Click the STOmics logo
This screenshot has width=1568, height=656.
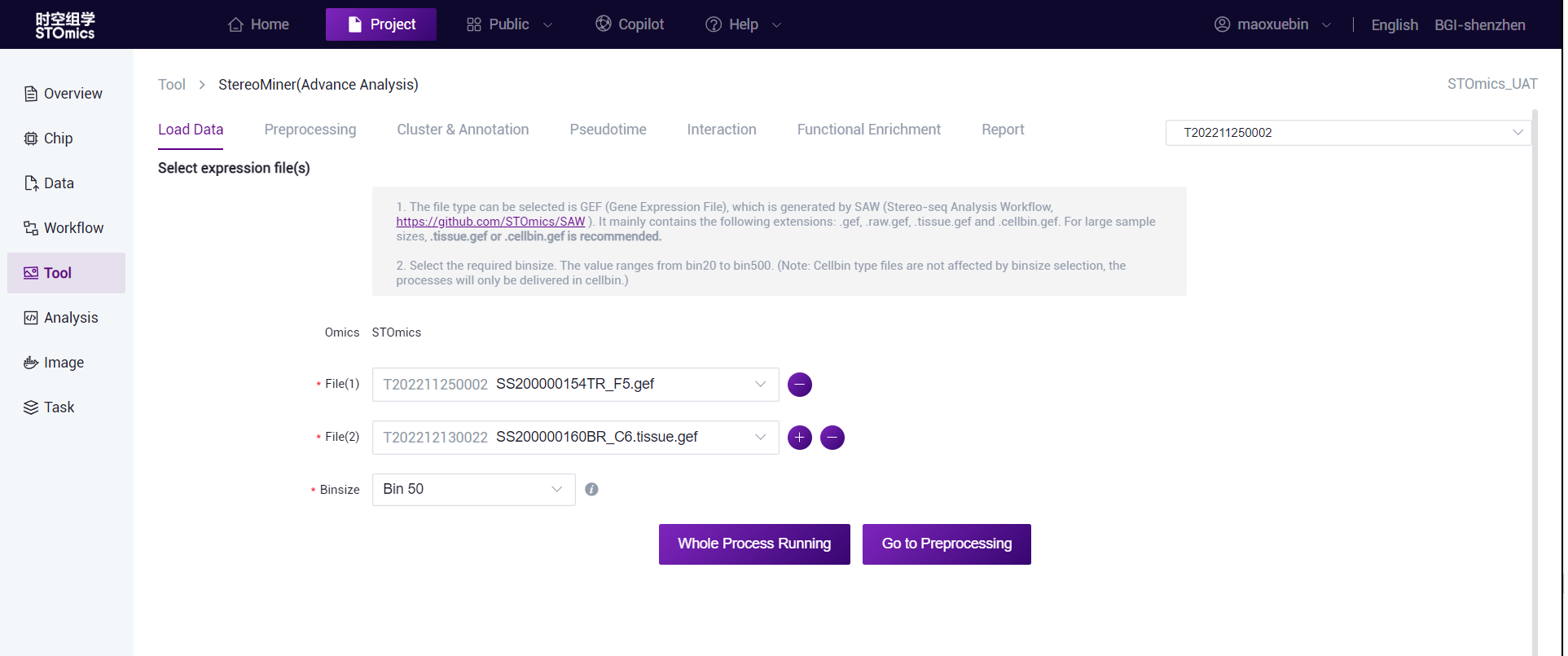(x=65, y=24)
